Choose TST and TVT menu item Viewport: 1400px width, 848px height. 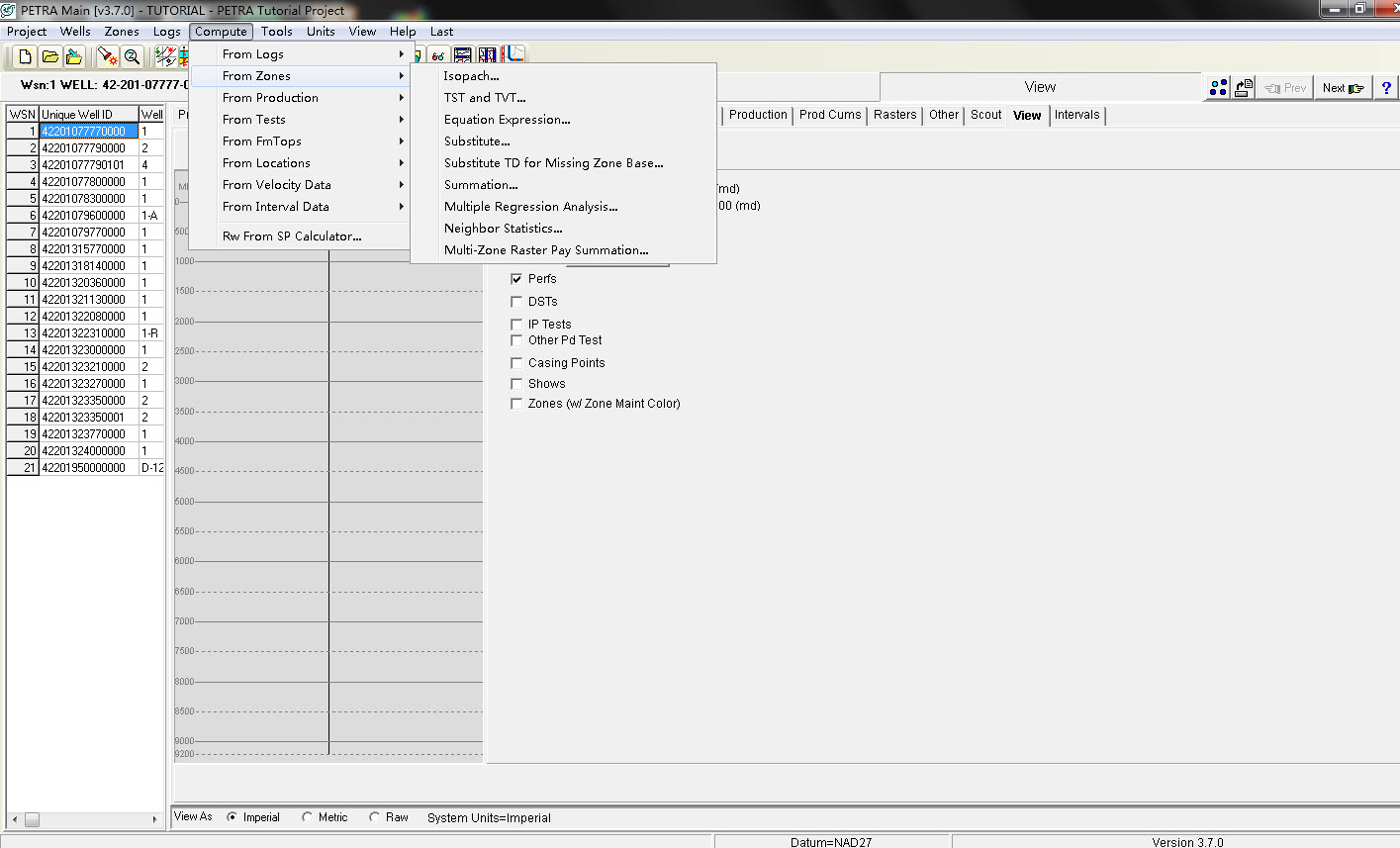pos(563,98)
